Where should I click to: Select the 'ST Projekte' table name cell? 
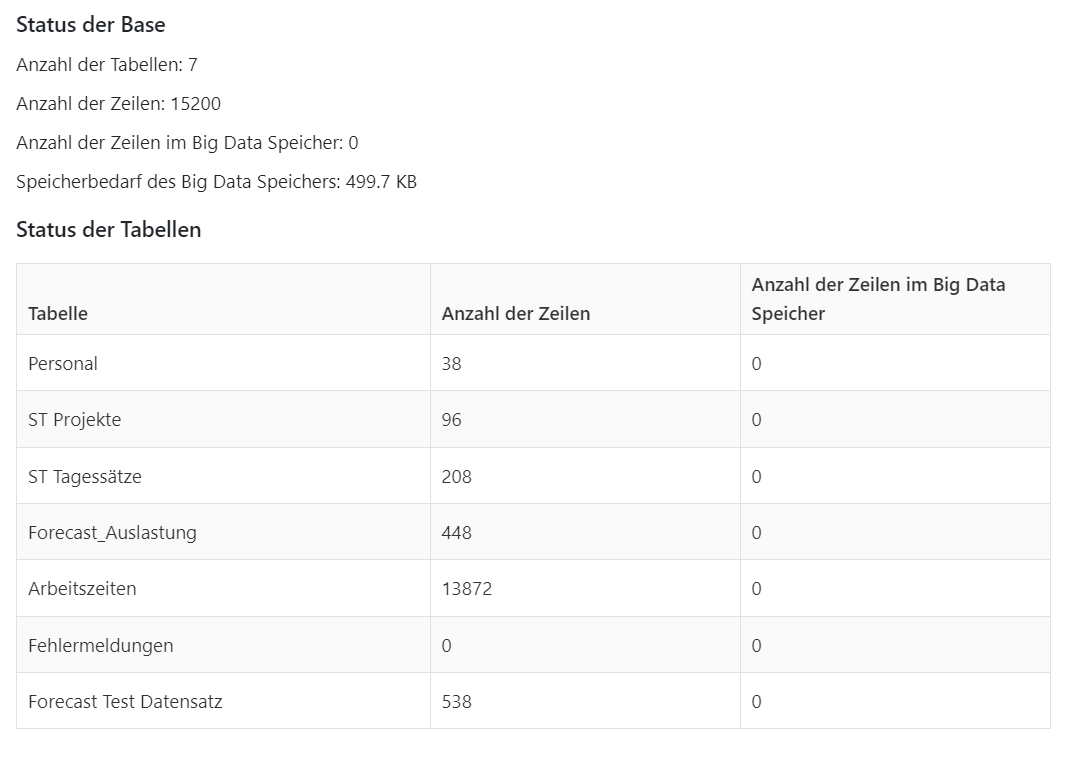tap(74, 420)
